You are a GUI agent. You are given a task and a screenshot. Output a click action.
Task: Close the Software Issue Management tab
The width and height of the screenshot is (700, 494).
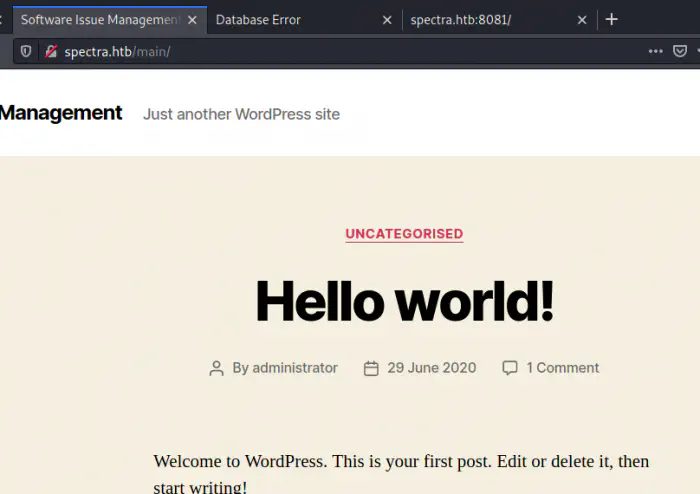192,20
